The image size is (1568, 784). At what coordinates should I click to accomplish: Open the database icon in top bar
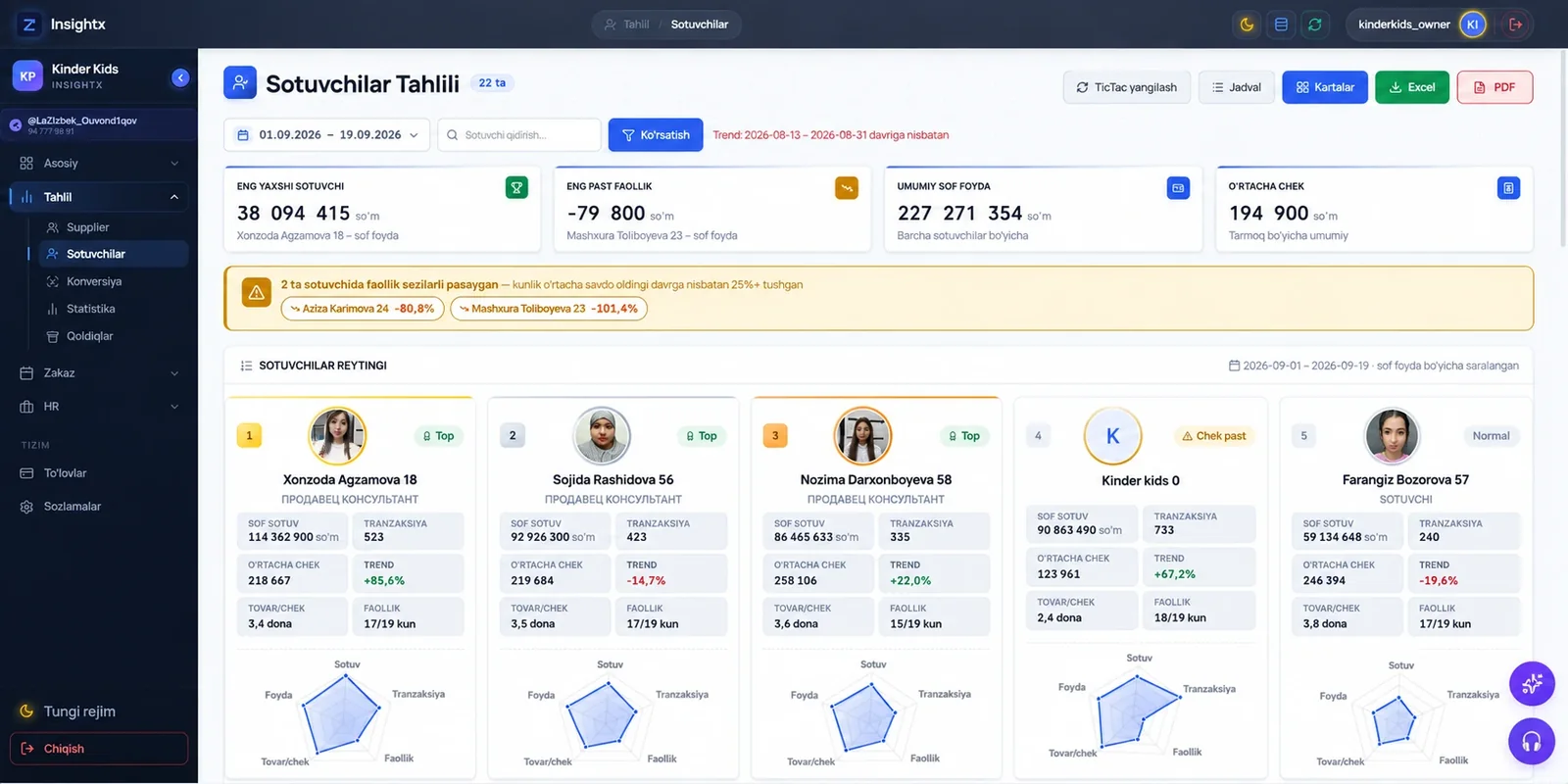1281,24
